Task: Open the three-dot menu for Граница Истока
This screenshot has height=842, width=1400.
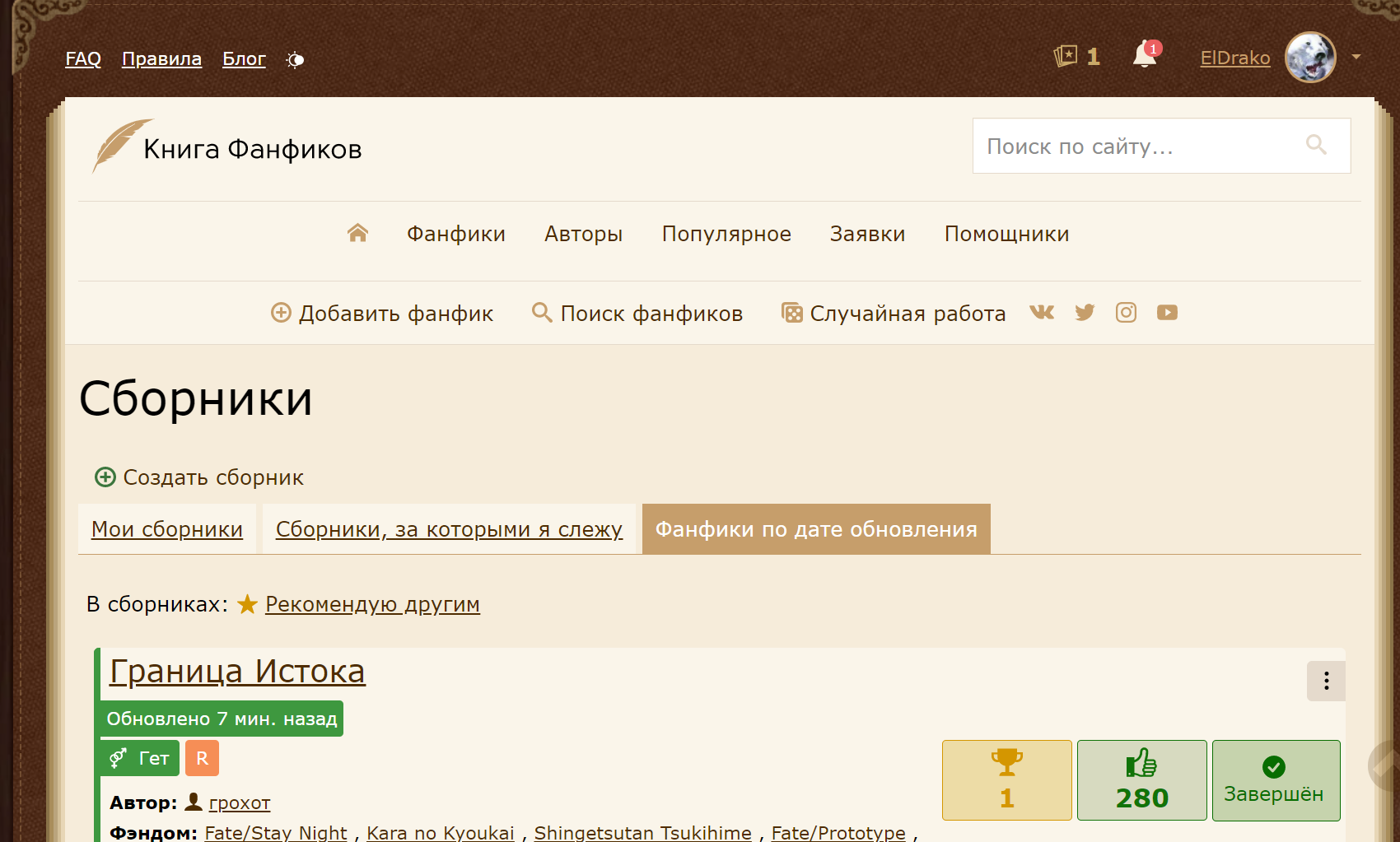Action: 1326,681
